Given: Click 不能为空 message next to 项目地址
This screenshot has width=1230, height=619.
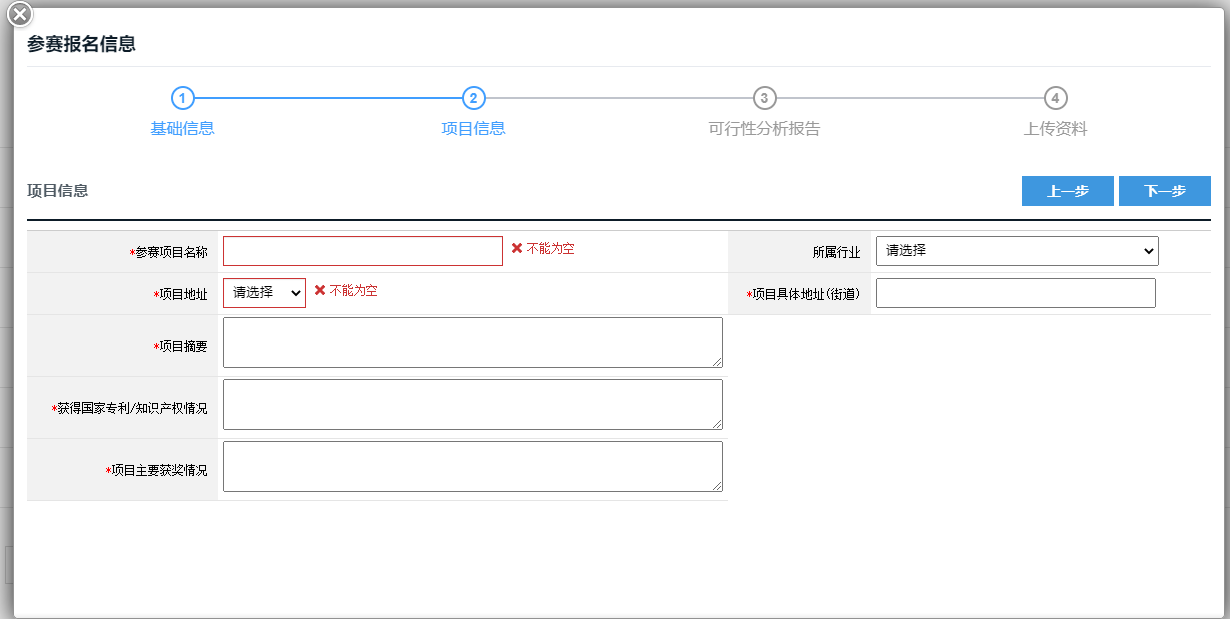Looking at the screenshot, I should (x=354, y=290).
